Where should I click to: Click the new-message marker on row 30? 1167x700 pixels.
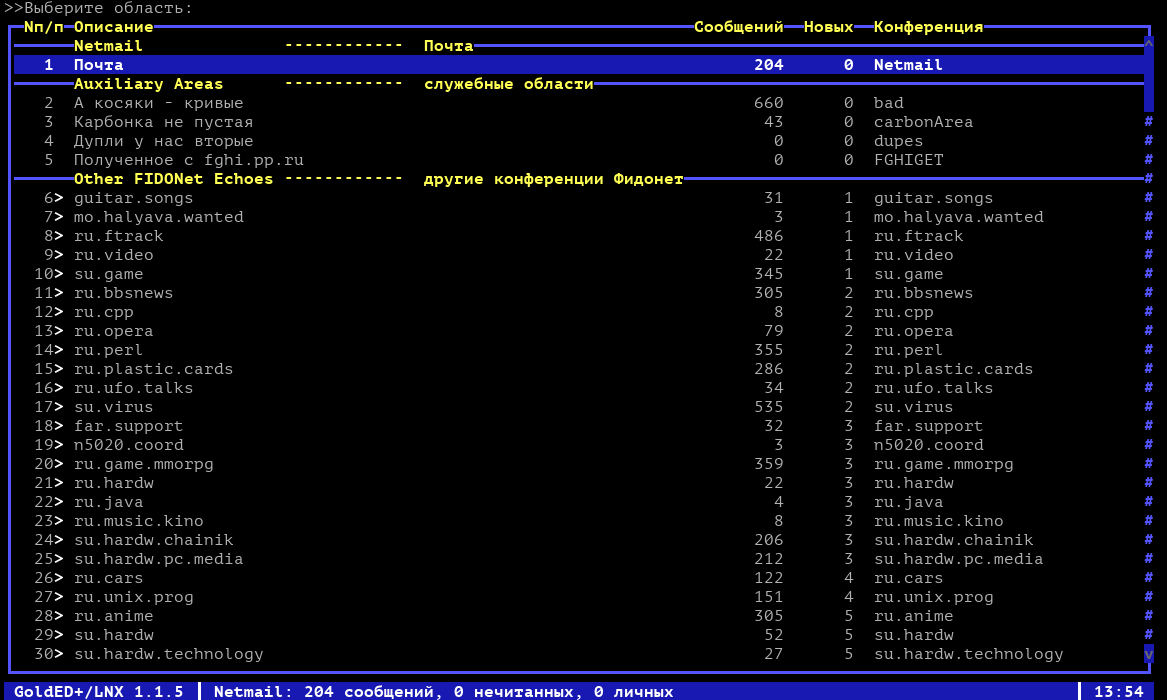point(59,653)
